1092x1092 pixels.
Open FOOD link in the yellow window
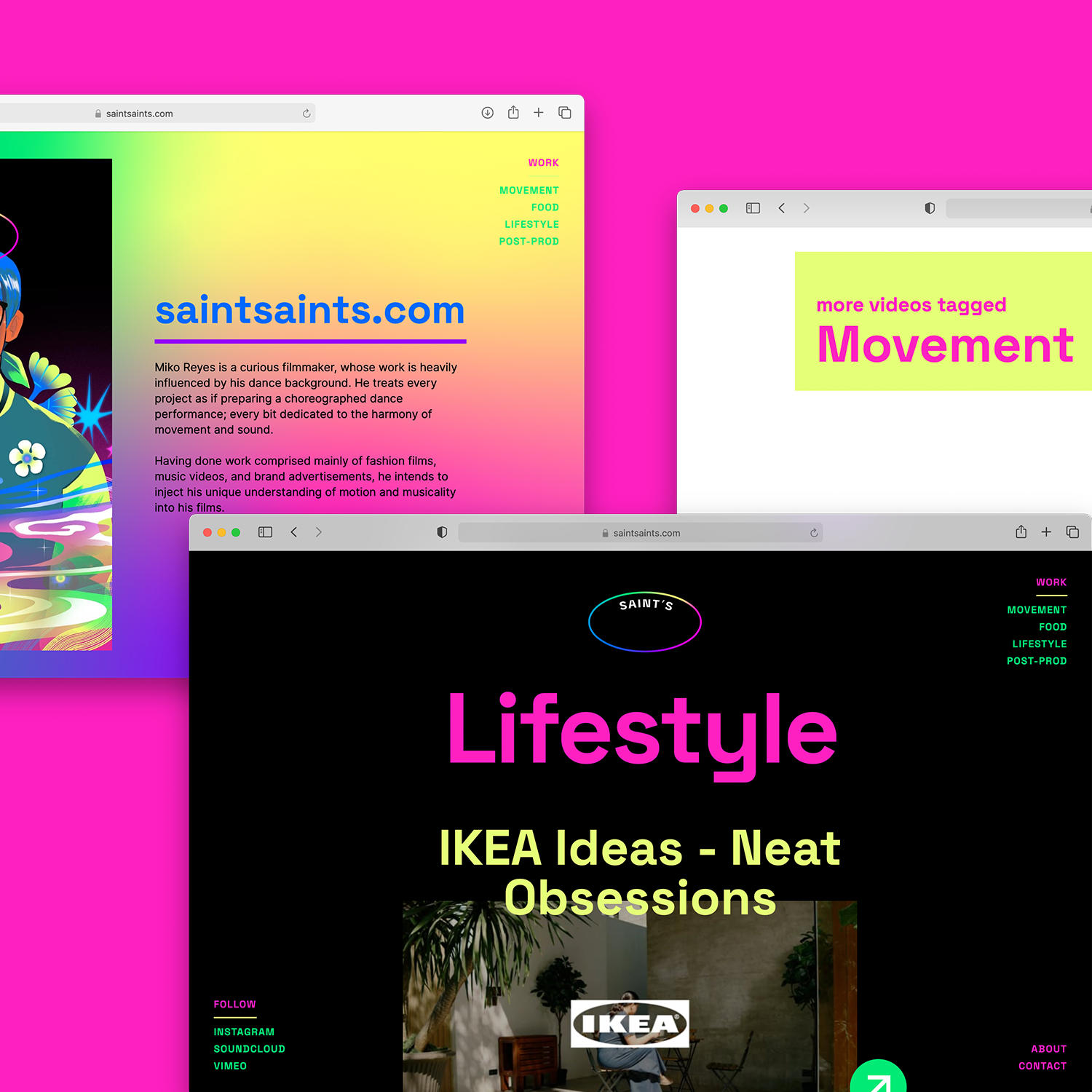click(545, 207)
